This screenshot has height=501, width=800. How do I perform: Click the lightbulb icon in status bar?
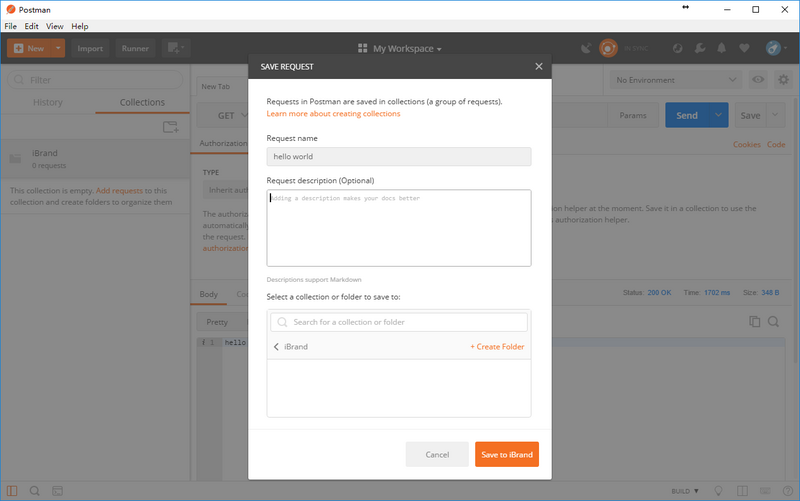(718, 491)
